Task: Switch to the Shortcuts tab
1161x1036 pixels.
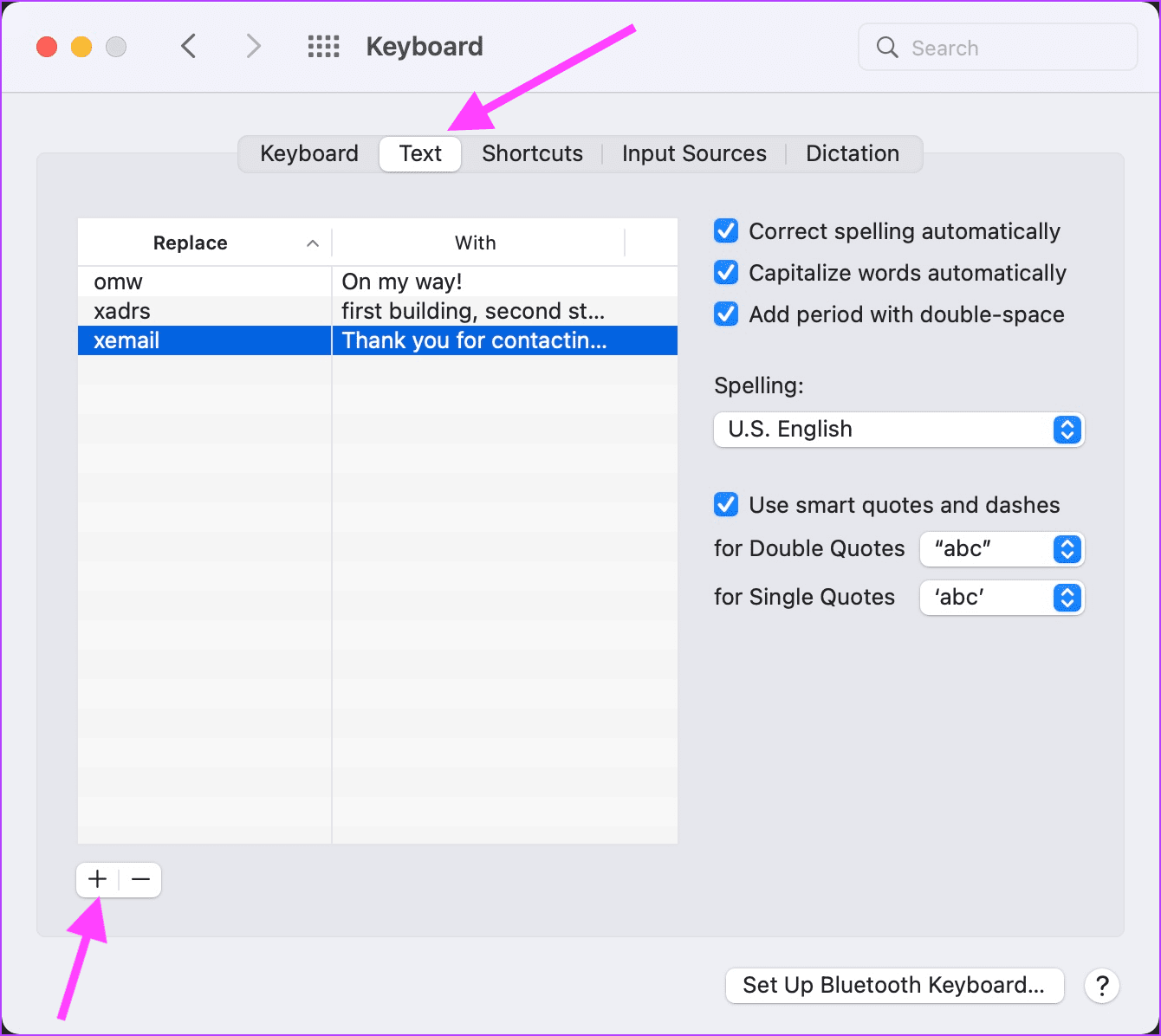Action: coord(532,153)
